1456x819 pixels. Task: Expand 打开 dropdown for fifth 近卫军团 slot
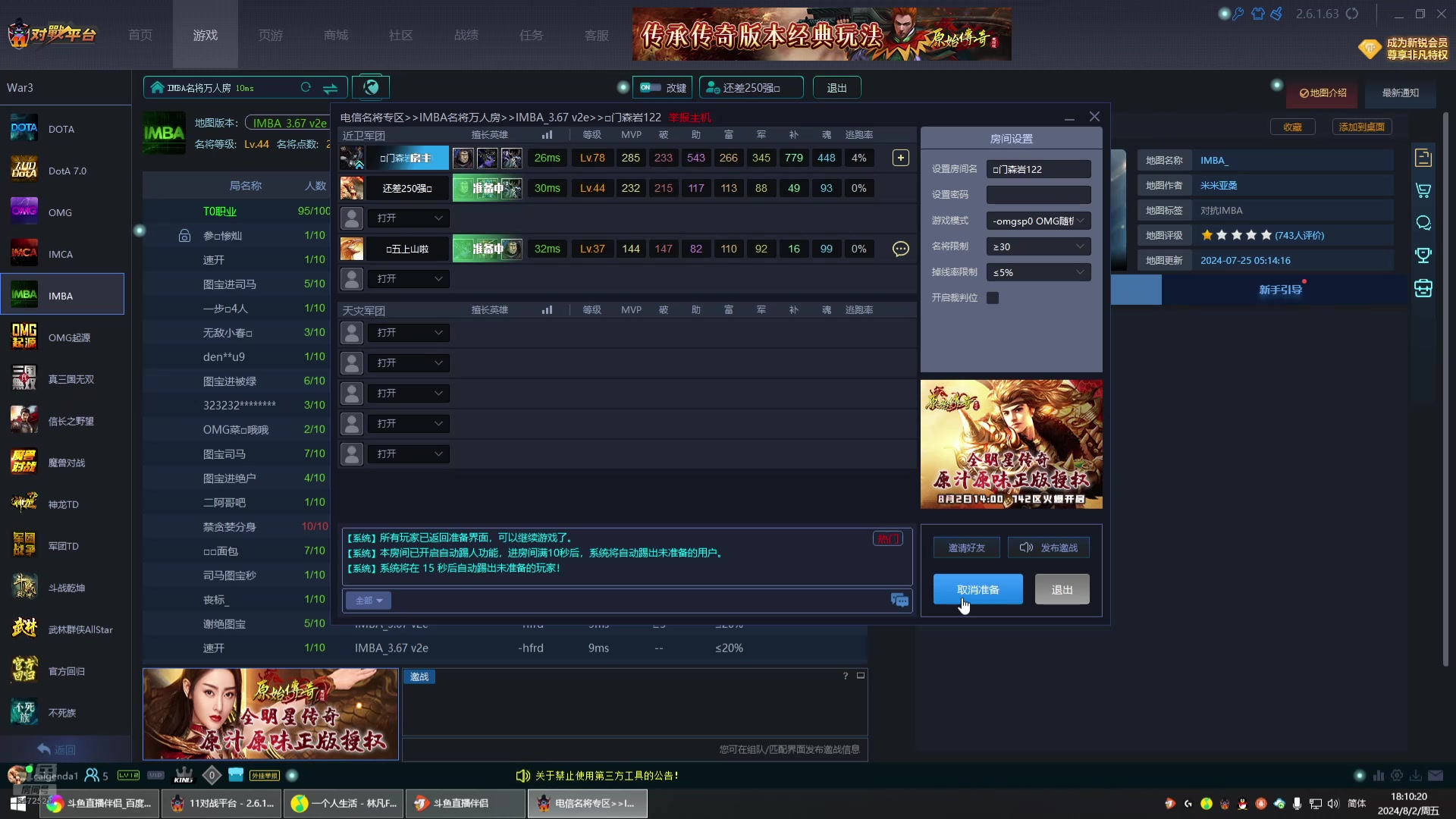[x=409, y=279]
